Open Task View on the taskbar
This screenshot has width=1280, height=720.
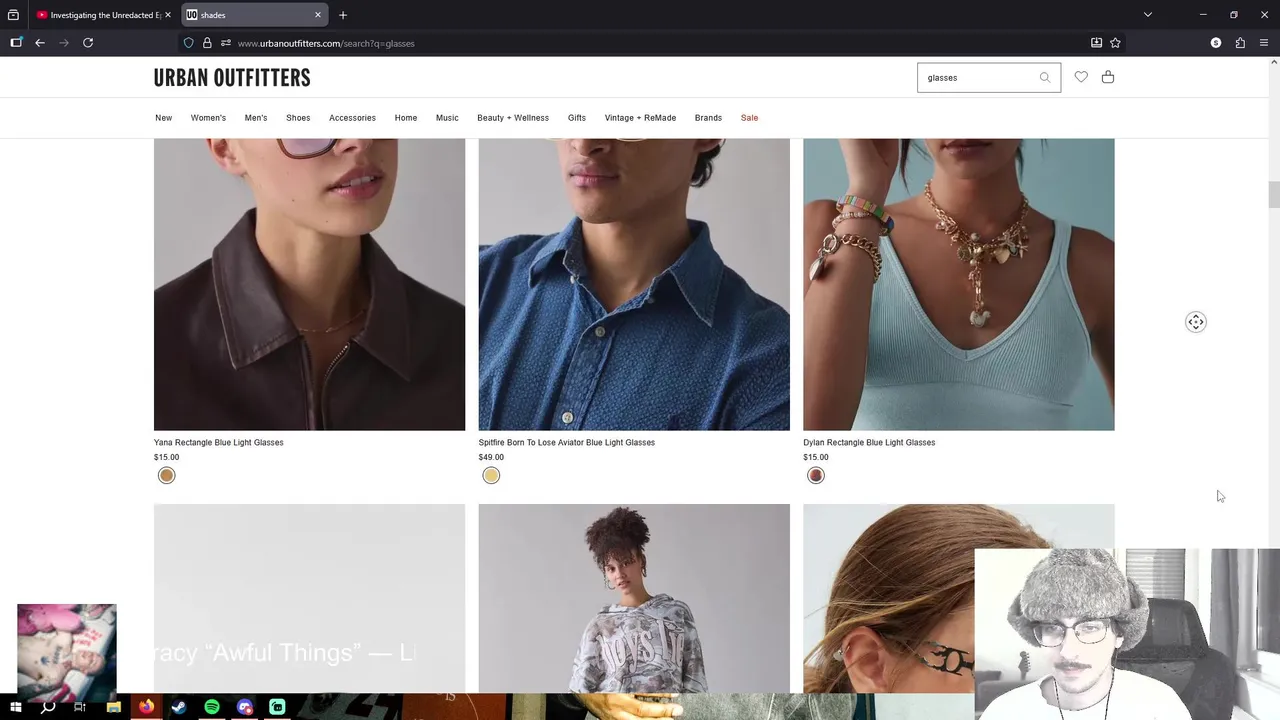(80, 707)
